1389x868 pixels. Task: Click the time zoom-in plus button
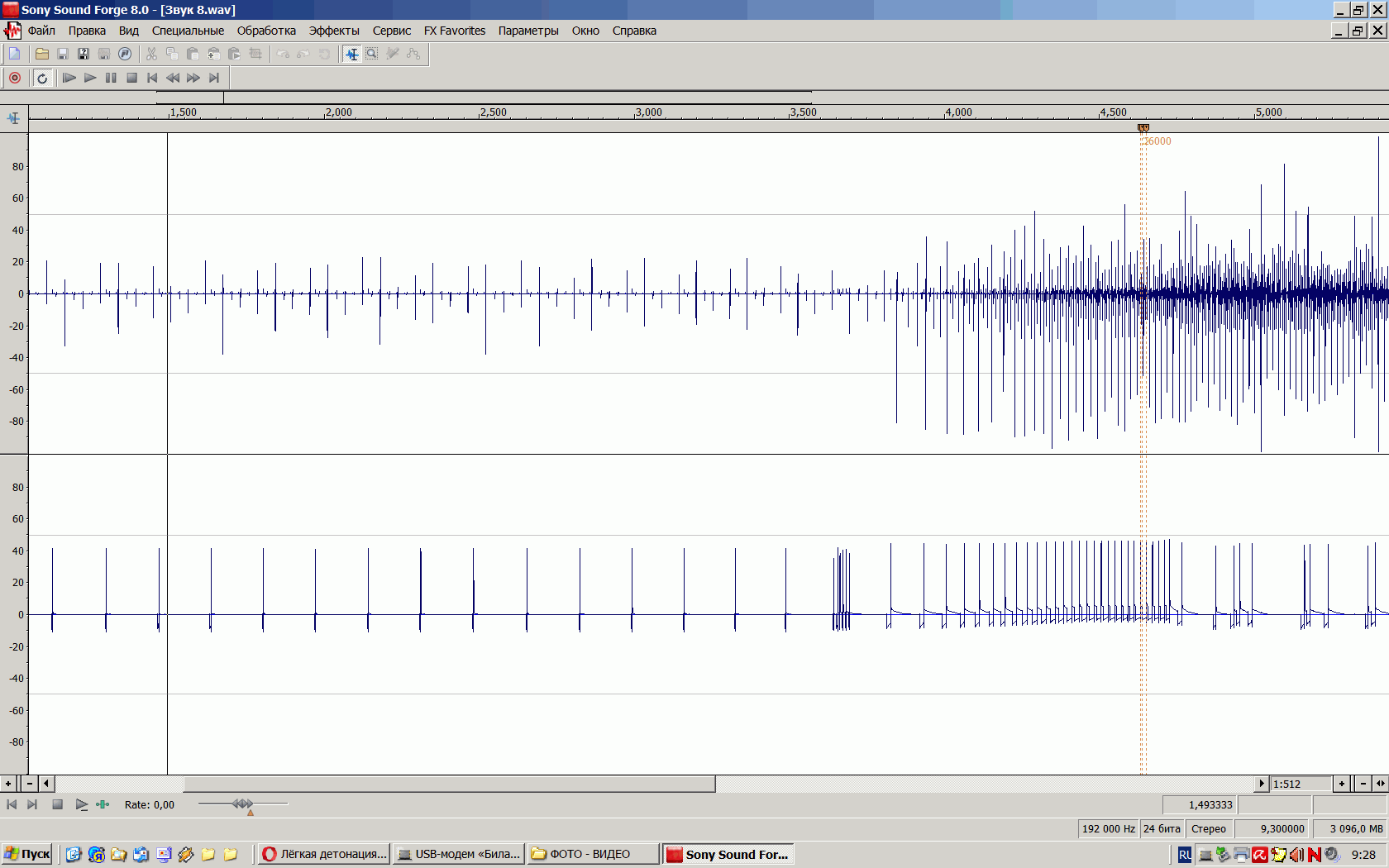(x=1341, y=784)
